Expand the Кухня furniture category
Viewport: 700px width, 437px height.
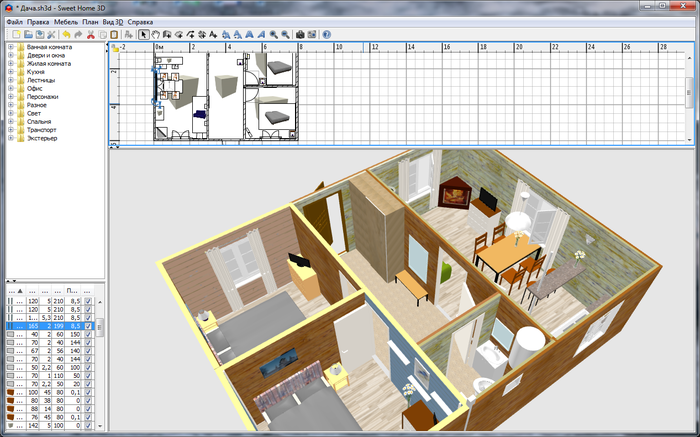(x=10, y=72)
